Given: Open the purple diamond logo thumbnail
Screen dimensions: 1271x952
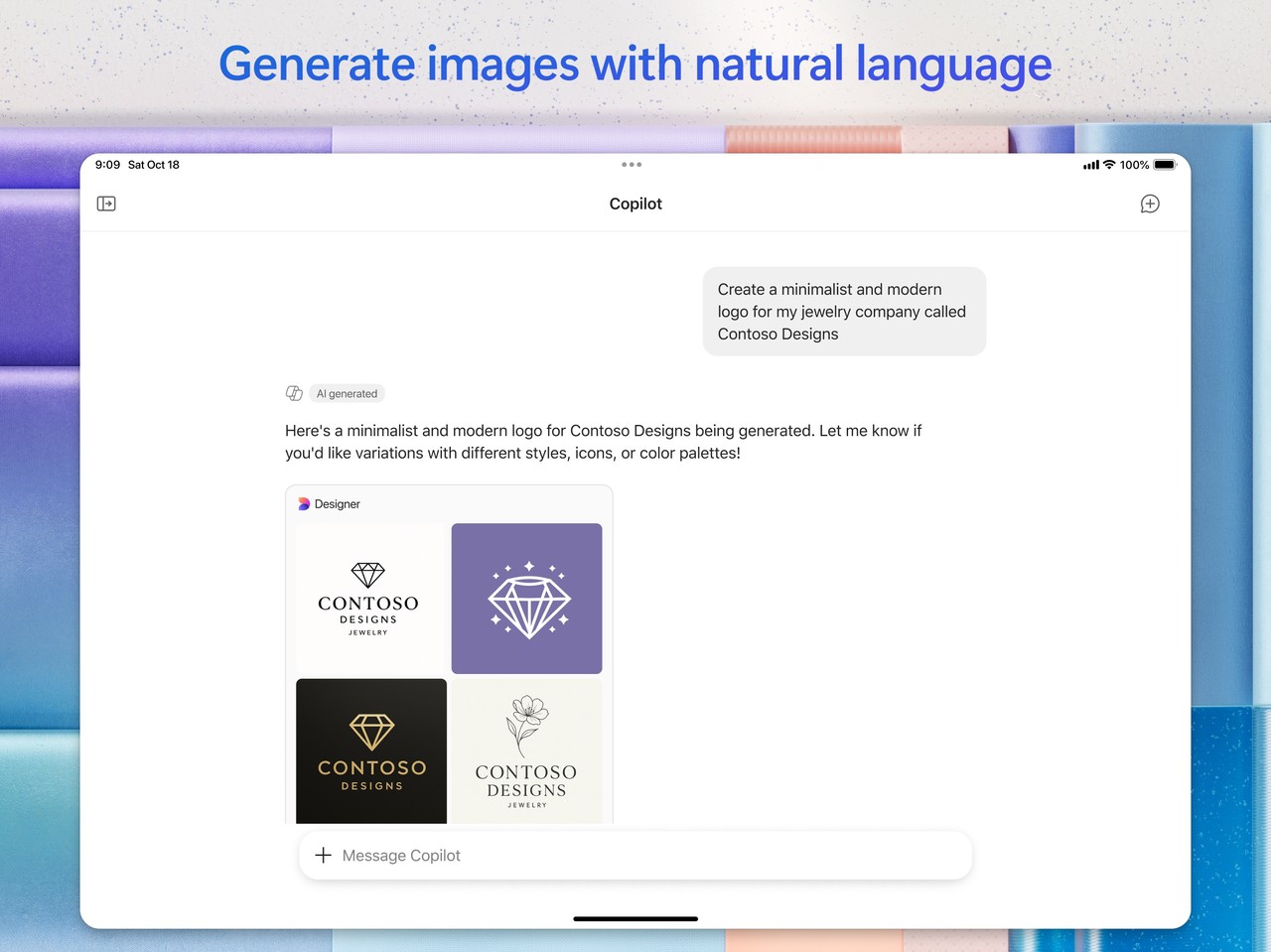Looking at the screenshot, I should (x=526, y=599).
